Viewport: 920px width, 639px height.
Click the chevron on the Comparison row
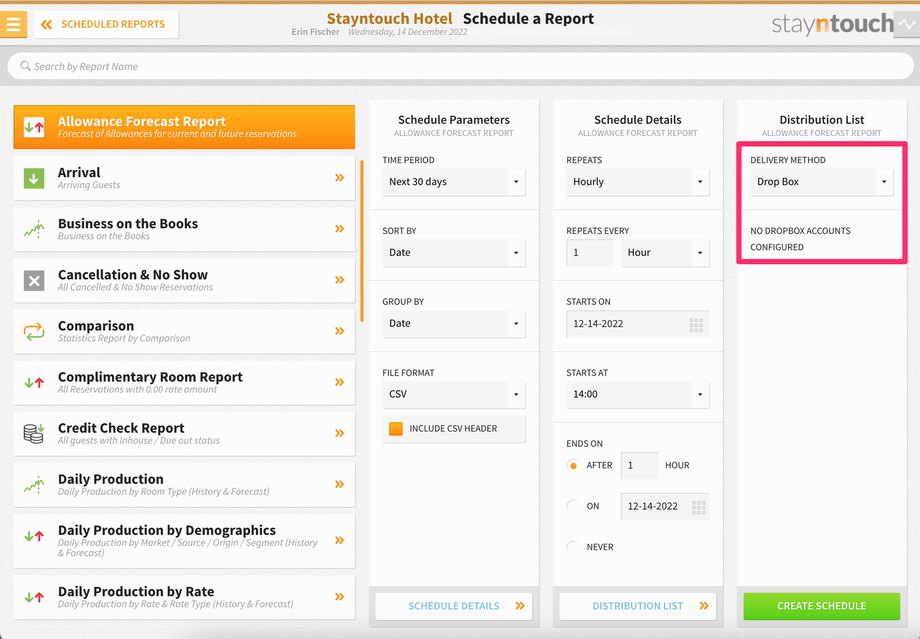(x=339, y=331)
